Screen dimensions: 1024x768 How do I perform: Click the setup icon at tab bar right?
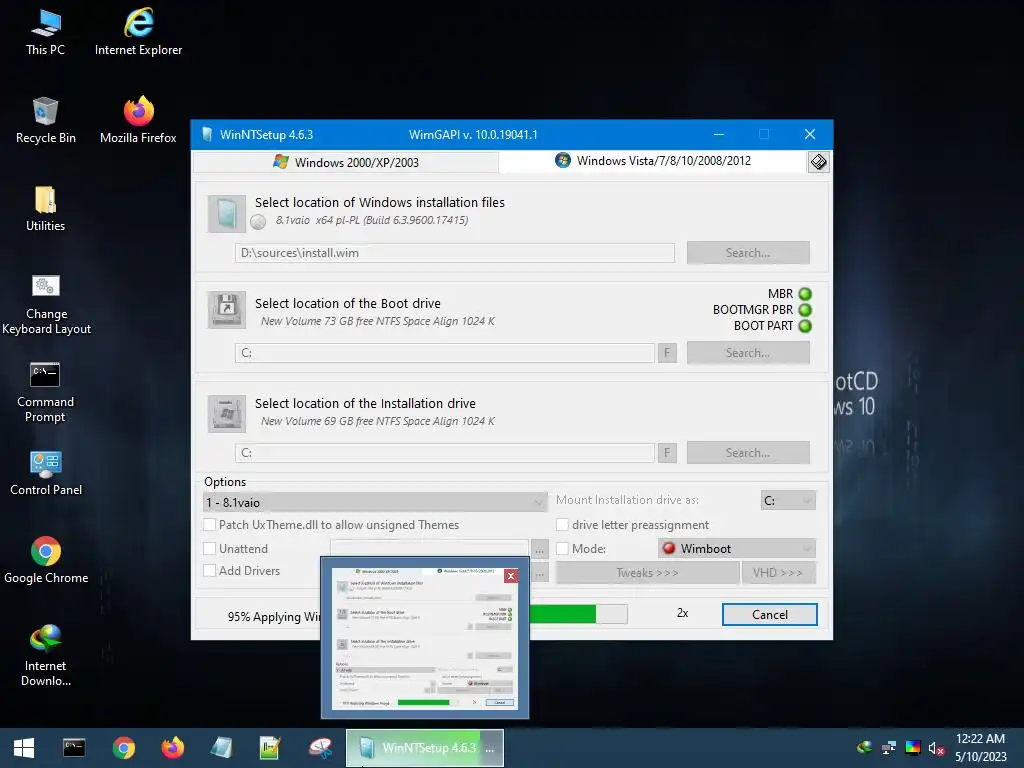click(x=818, y=162)
